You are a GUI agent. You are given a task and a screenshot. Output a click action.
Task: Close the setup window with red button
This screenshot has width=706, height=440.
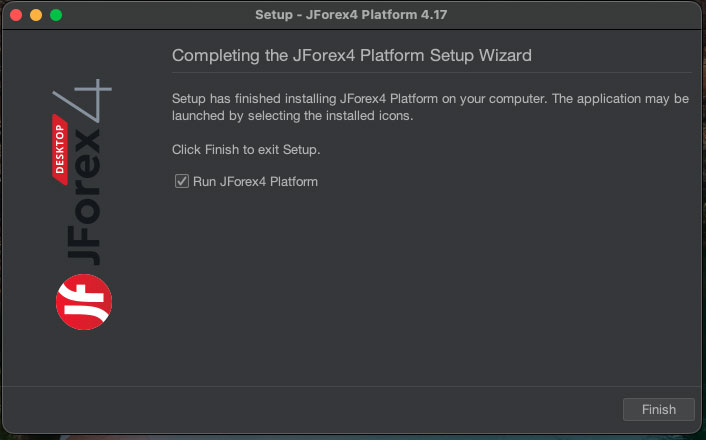coord(16,15)
